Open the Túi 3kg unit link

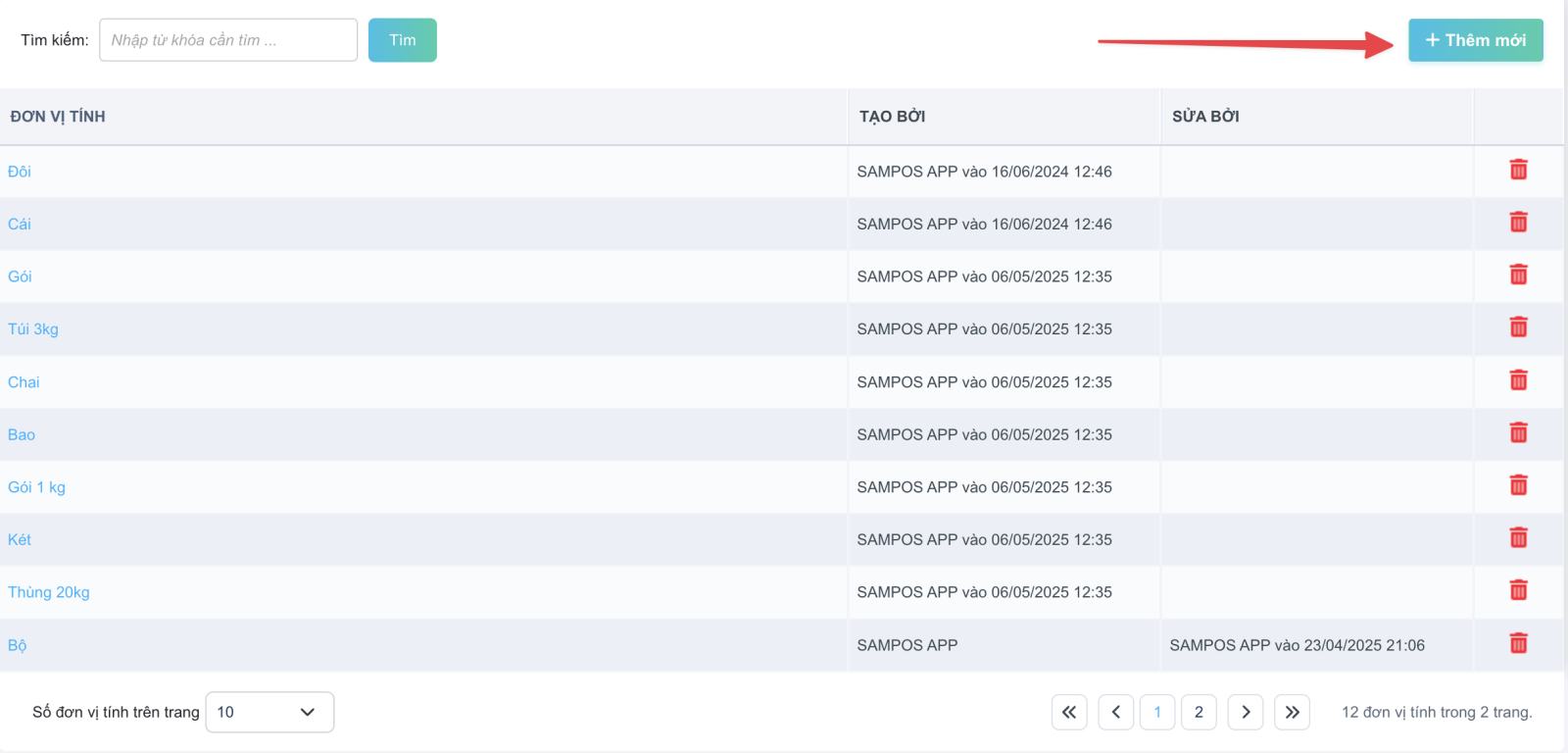point(33,329)
